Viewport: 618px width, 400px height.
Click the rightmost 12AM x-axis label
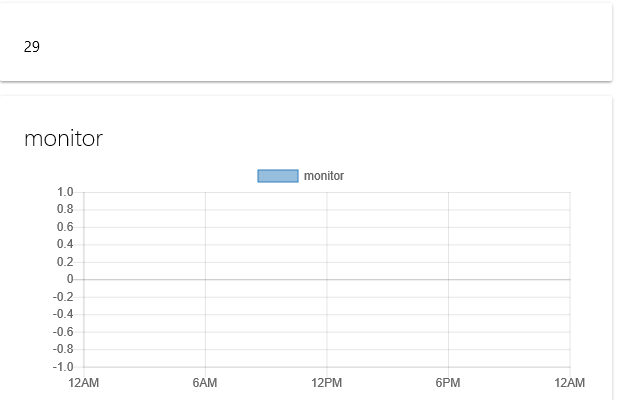(569, 383)
